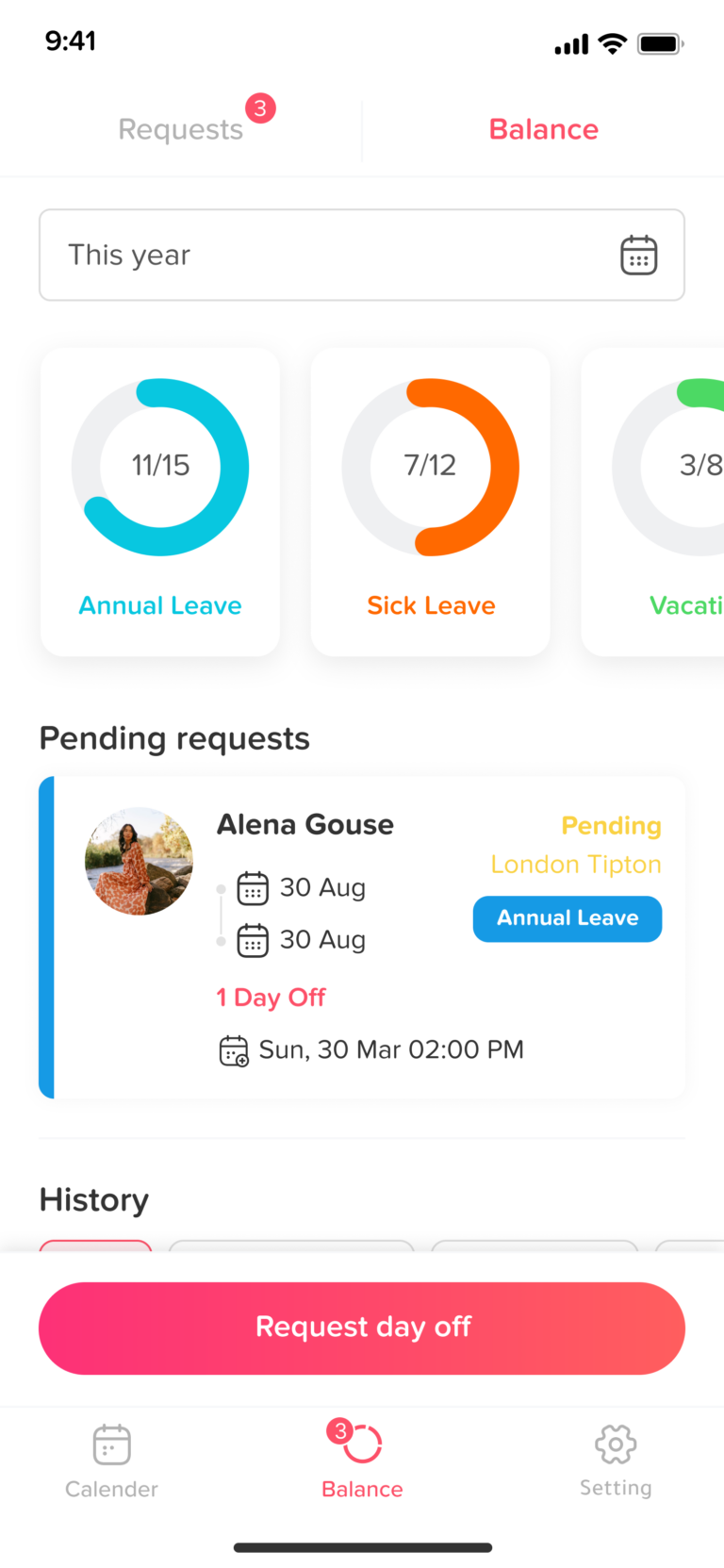Open the Setting gear icon

point(616,1444)
